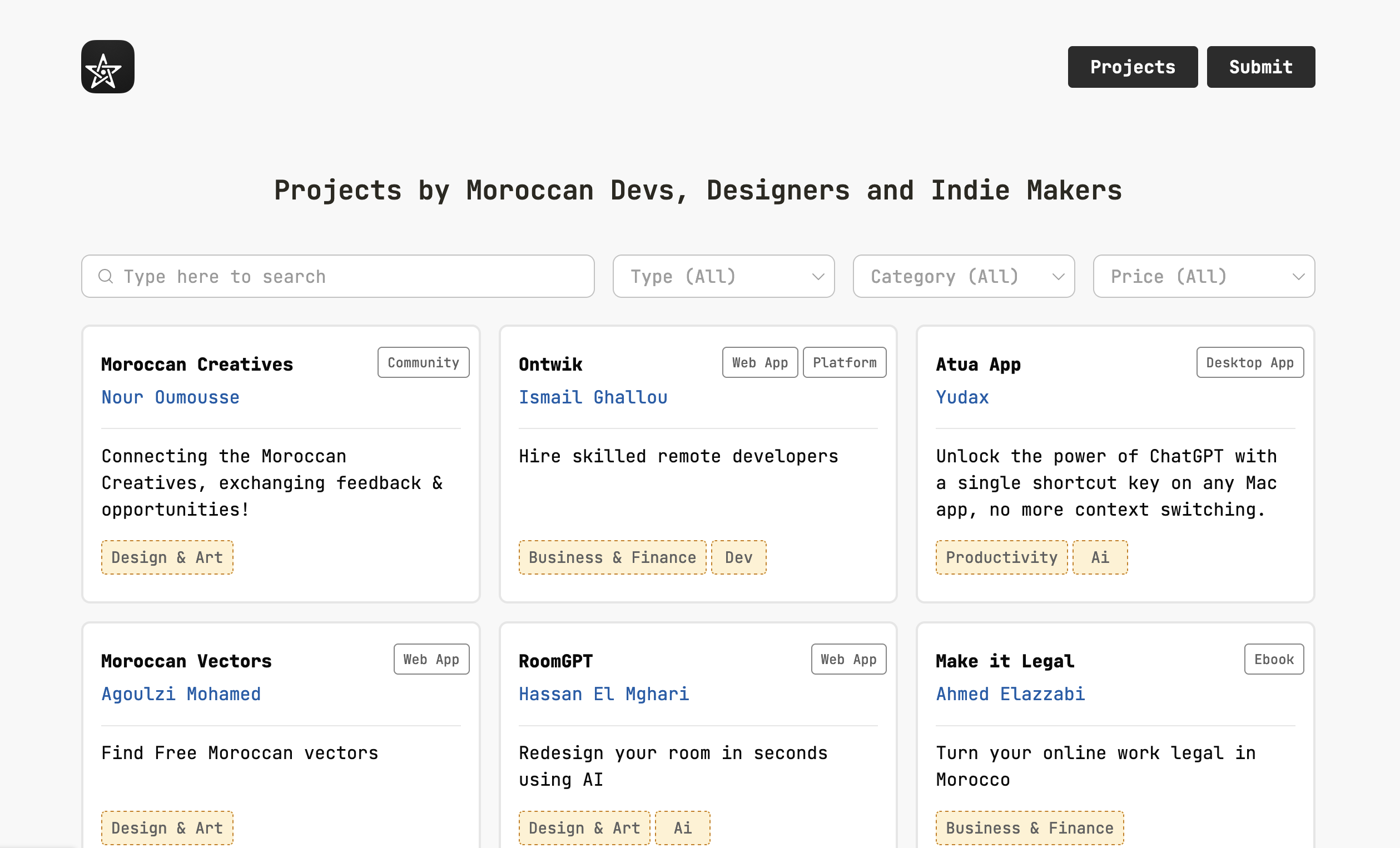Visit author Hassan El Mghari's link
Image resolution: width=1400 pixels, height=848 pixels.
point(604,695)
